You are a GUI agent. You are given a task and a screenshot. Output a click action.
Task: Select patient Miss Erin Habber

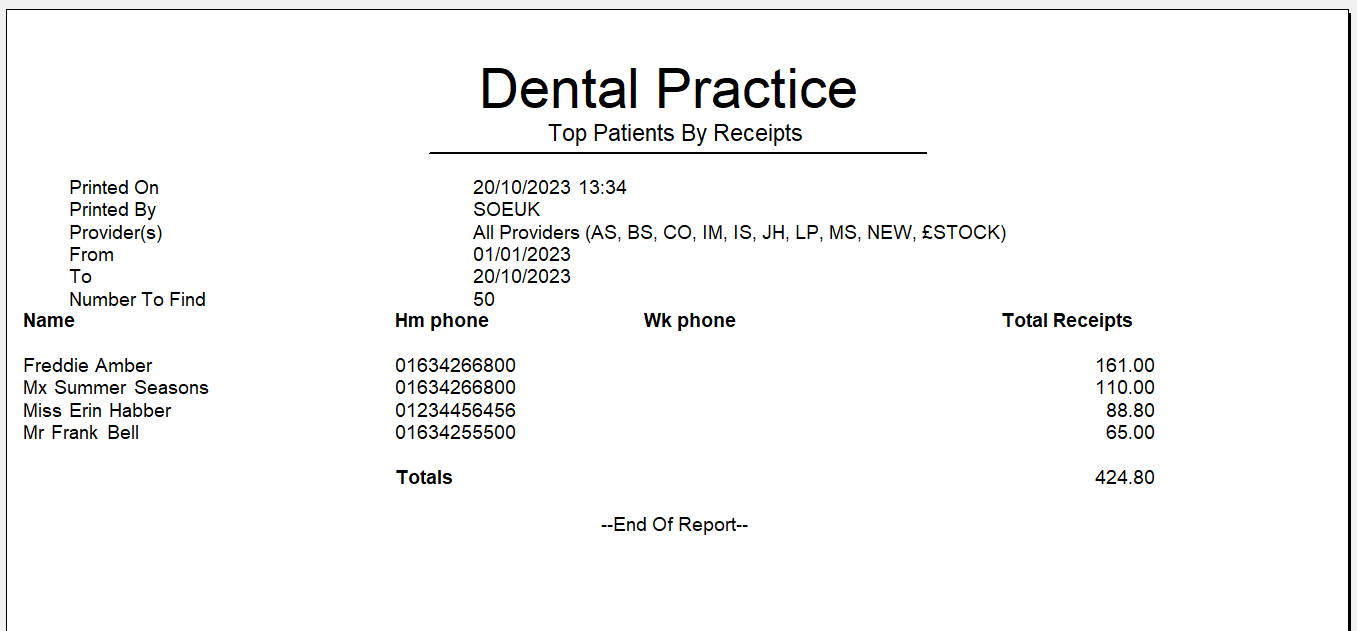click(x=97, y=411)
